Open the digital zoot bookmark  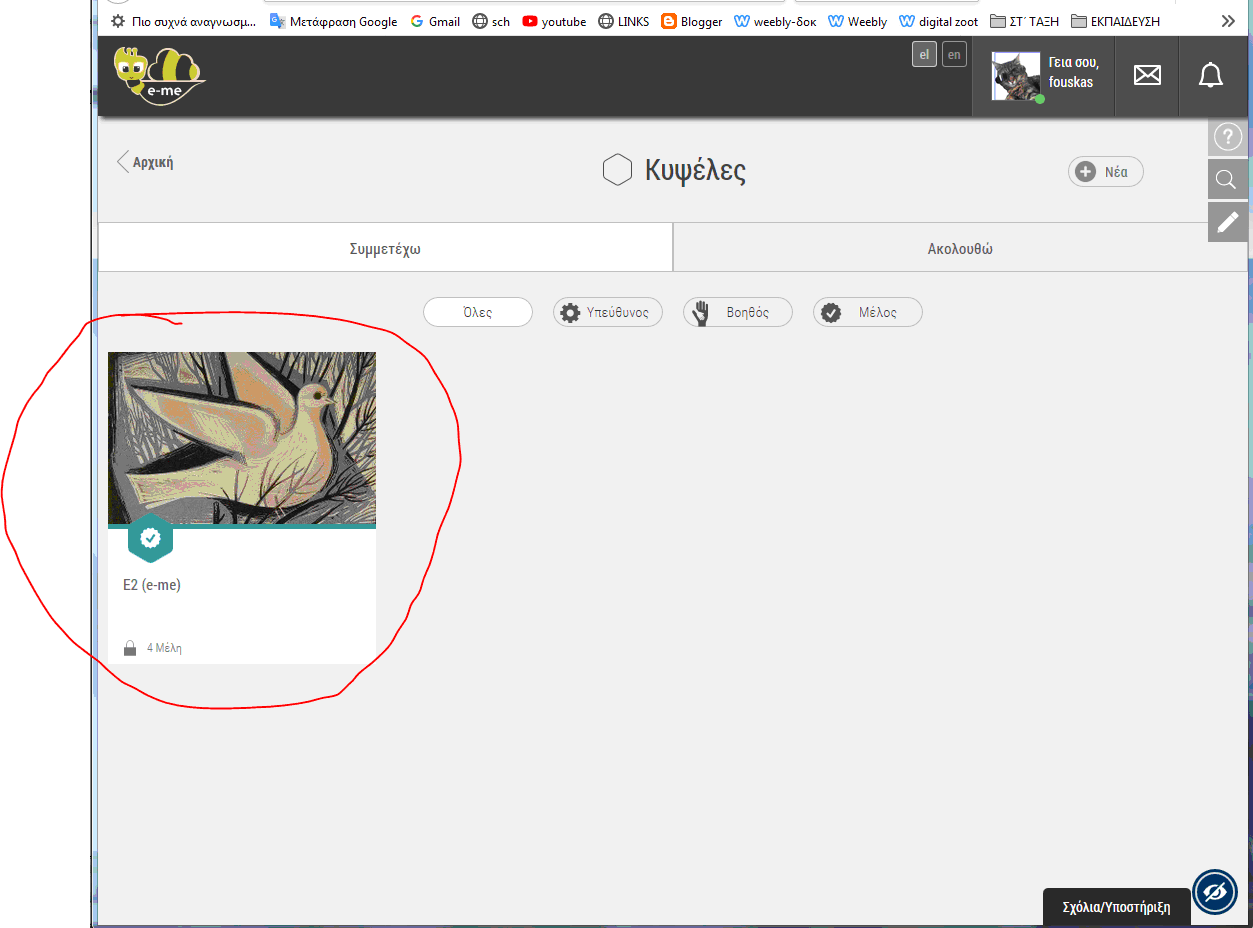[x=939, y=21]
